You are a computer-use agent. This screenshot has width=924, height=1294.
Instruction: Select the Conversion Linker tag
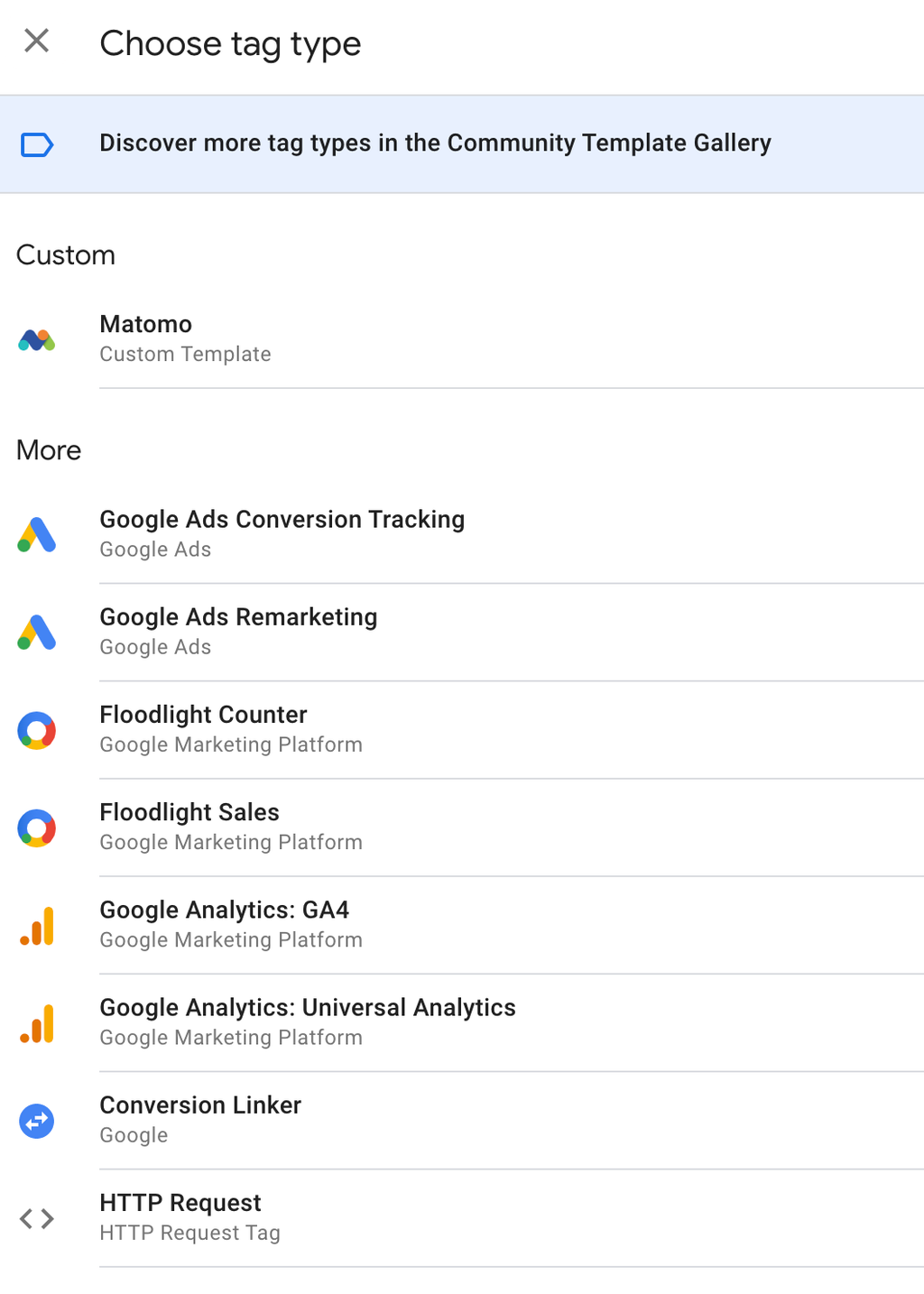tap(200, 1118)
